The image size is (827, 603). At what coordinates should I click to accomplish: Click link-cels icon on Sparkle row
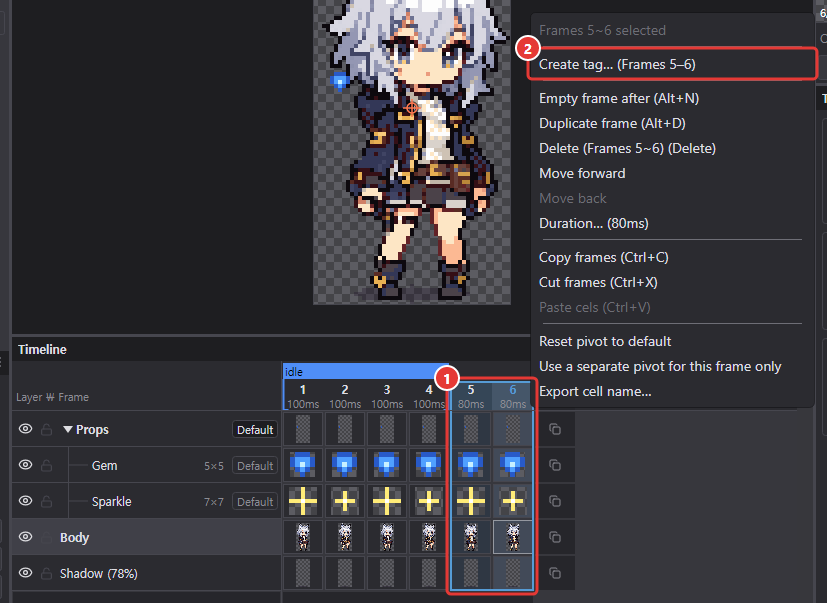555,501
